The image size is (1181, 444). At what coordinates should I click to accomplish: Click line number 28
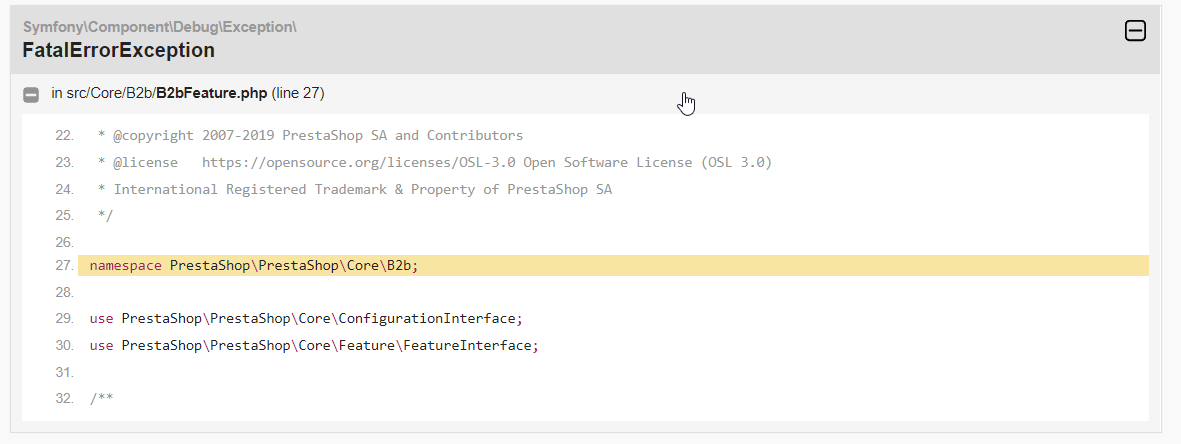(64, 292)
